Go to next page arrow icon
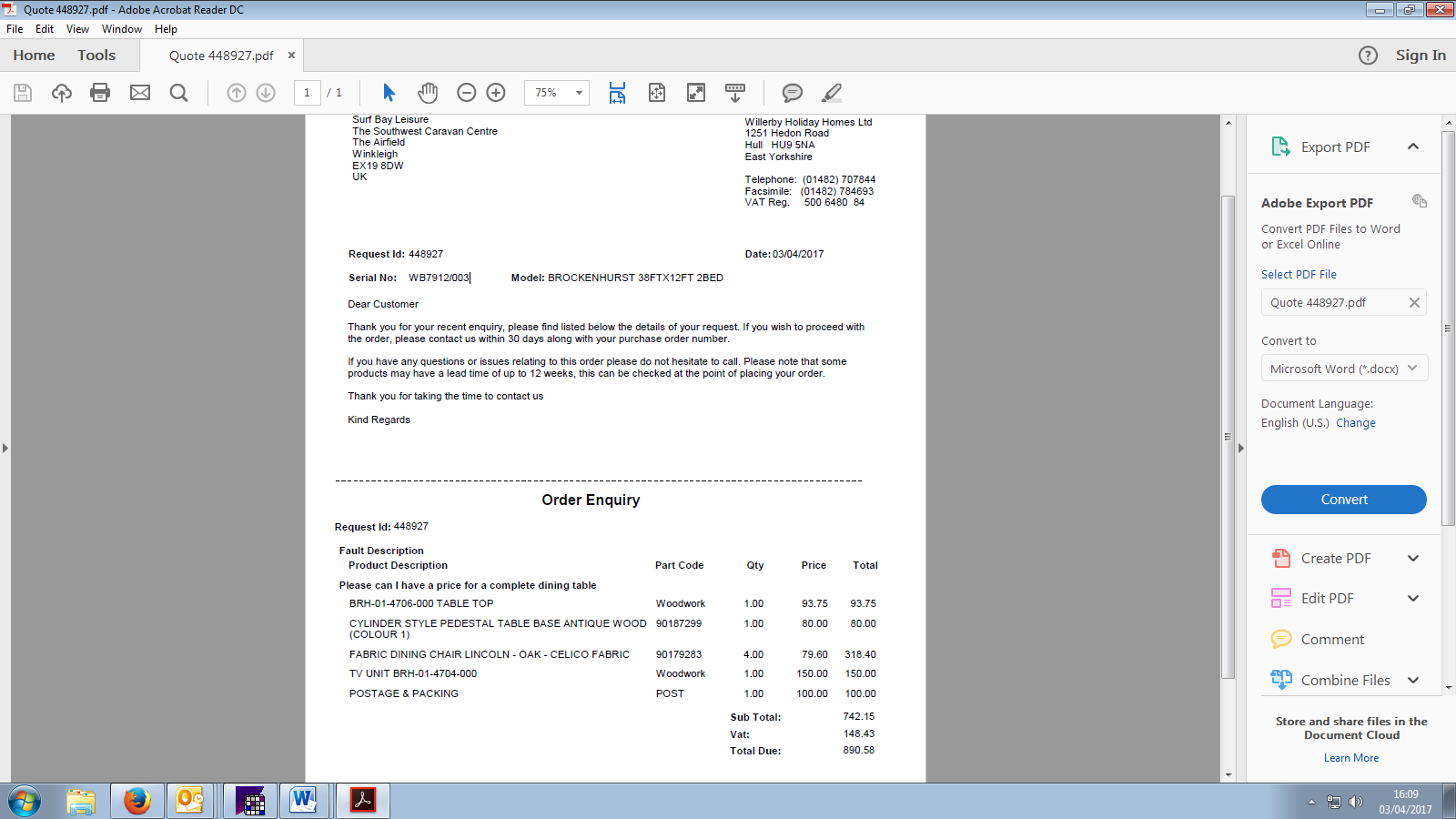Screen dimensions: 1456x819 tap(266, 93)
